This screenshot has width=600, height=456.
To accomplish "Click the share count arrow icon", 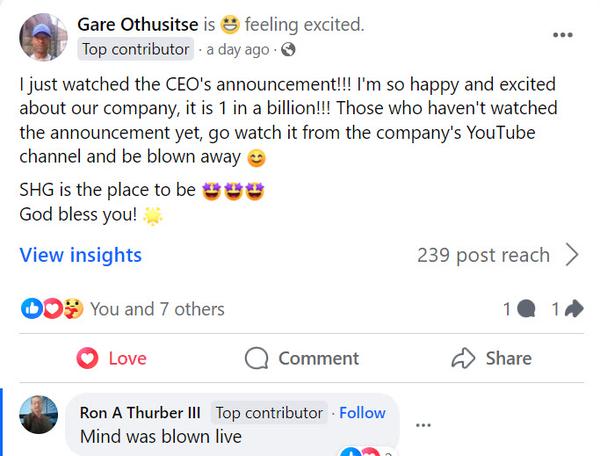I will click(x=574, y=310).
